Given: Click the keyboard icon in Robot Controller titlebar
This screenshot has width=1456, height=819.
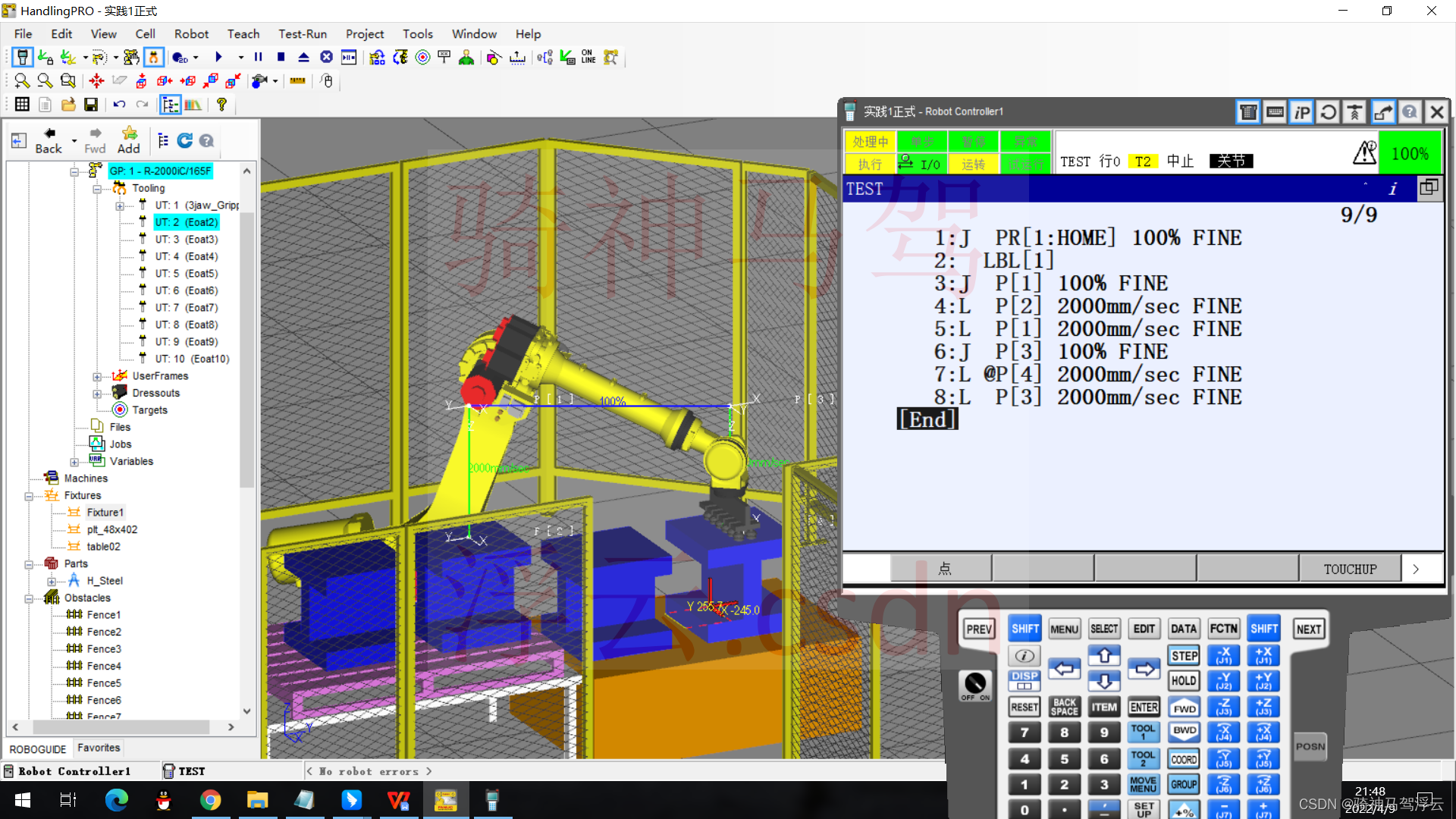Looking at the screenshot, I should click(1275, 112).
